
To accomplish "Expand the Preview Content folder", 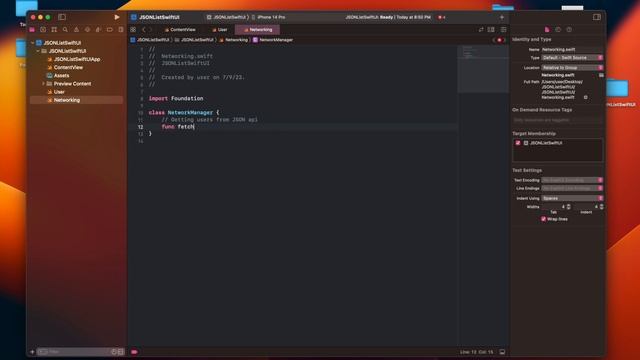I will click(43, 84).
